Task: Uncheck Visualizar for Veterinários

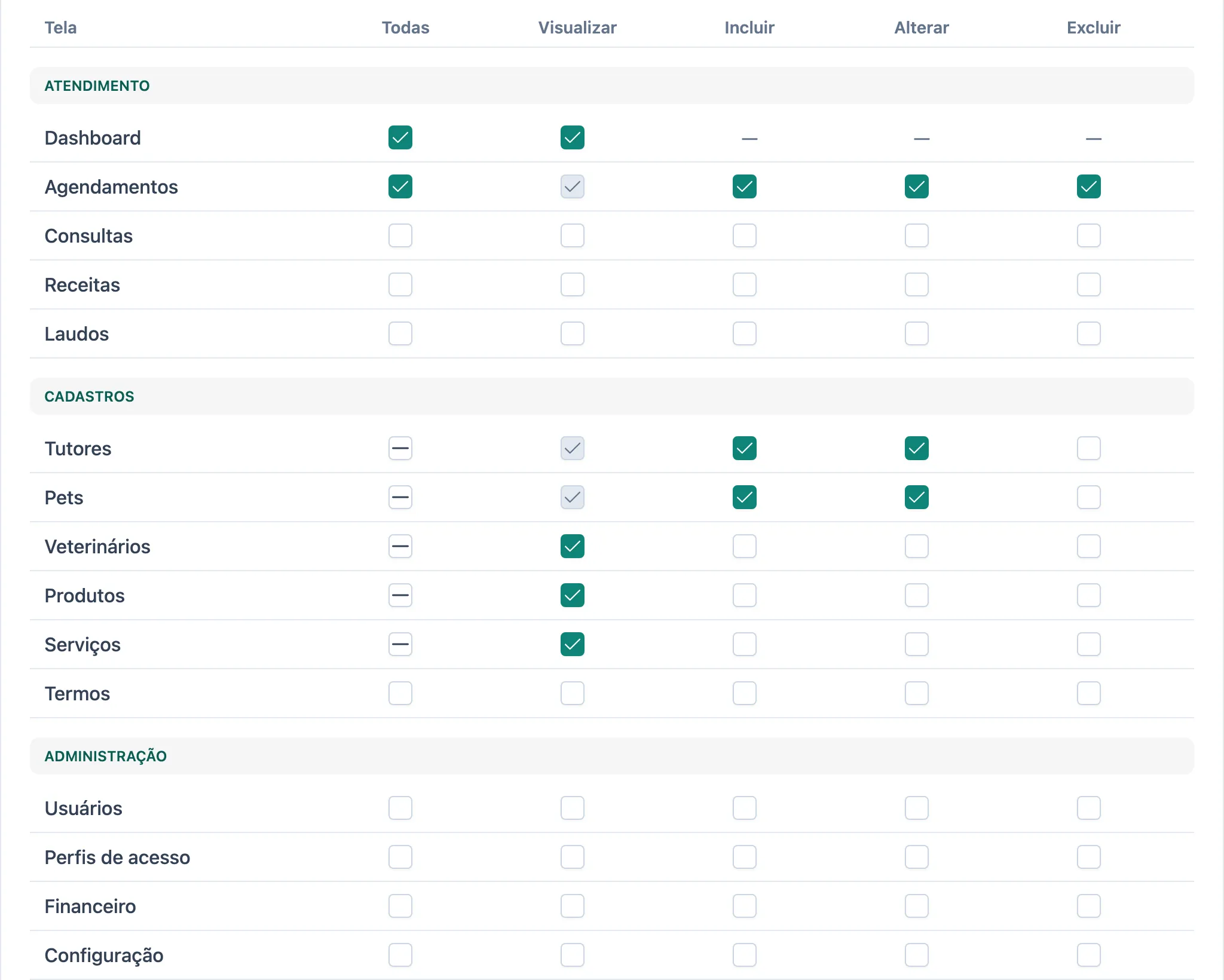Action: click(573, 546)
